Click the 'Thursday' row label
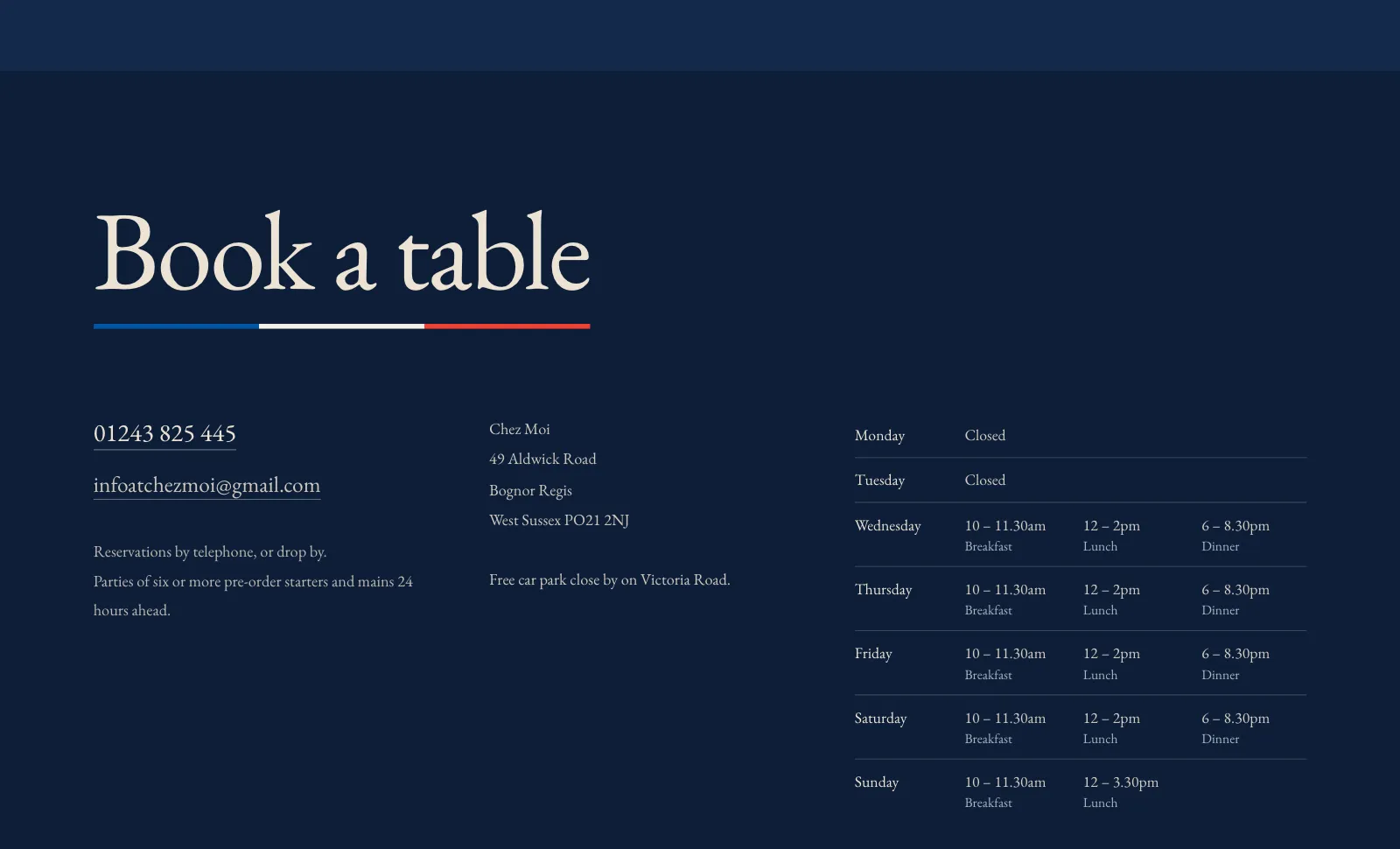Screen dimensions: 1400x849 coord(883,589)
